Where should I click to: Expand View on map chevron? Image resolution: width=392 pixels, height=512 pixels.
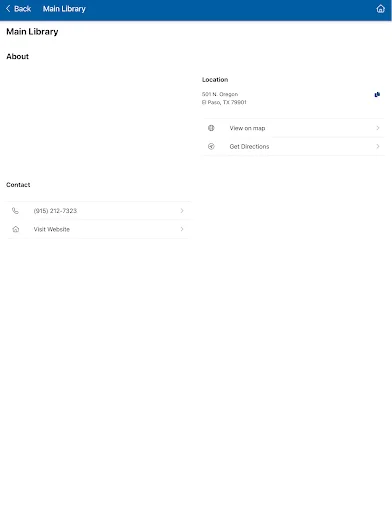378,128
